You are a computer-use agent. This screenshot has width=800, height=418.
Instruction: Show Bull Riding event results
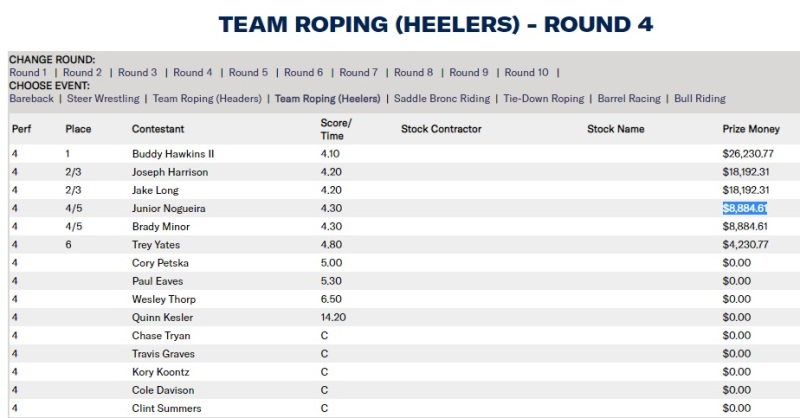coord(700,99)
